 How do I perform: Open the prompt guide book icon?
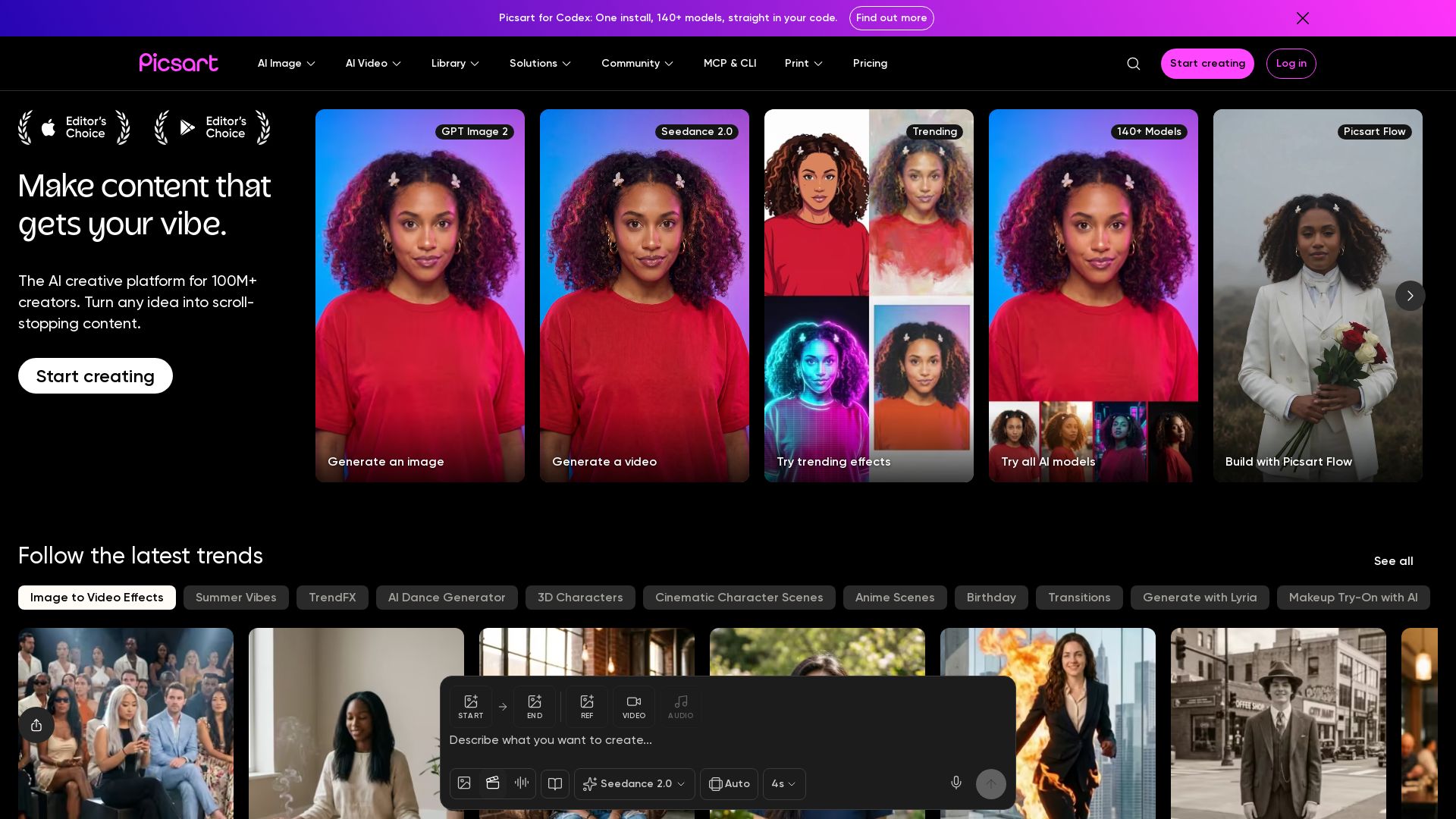pyautogui.click(x=555, y=784)
